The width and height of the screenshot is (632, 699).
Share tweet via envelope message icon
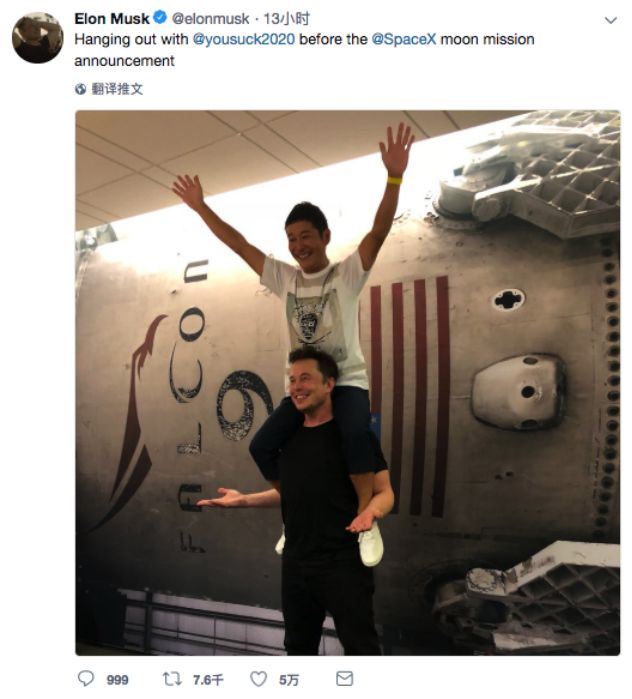[344, 678]
